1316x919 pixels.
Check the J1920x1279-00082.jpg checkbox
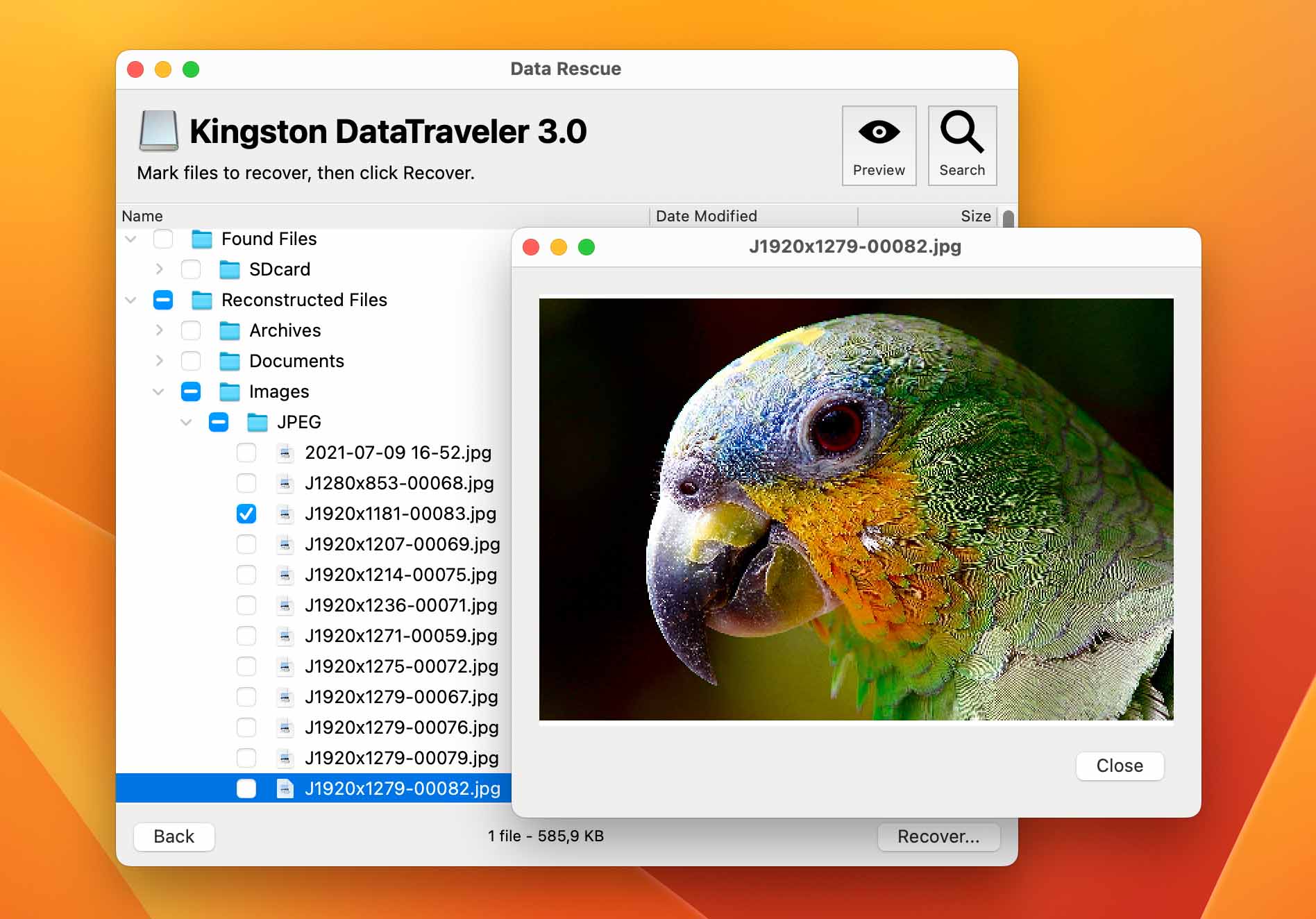click(x=246, y=789)
